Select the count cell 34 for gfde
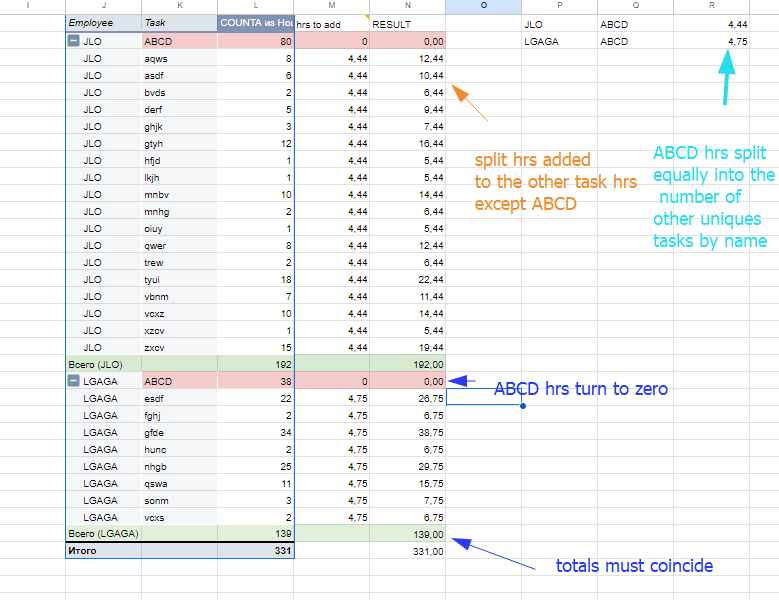779x600 pixels. point(255,432)
